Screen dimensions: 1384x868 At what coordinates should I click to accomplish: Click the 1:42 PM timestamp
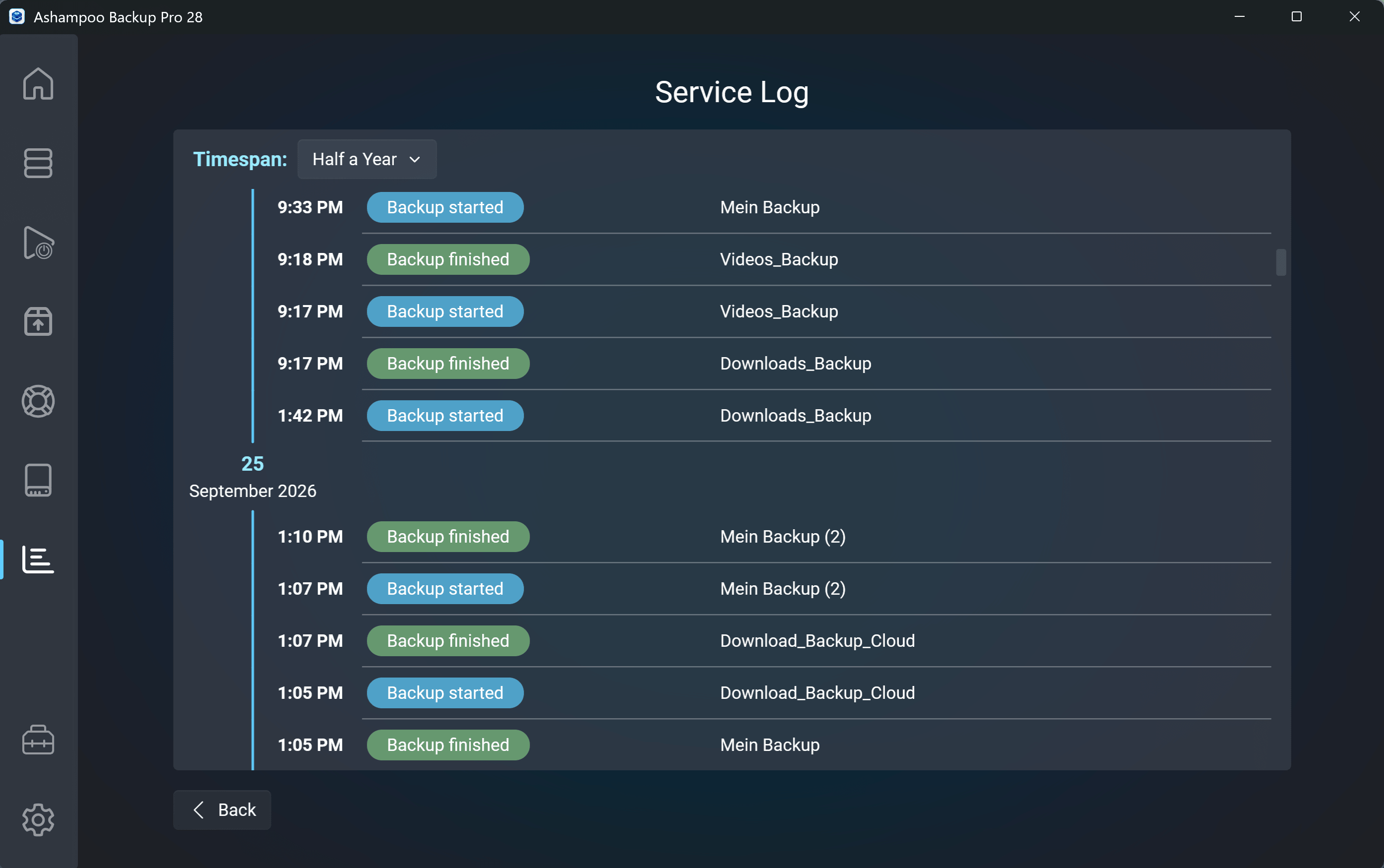click(311, 416)
